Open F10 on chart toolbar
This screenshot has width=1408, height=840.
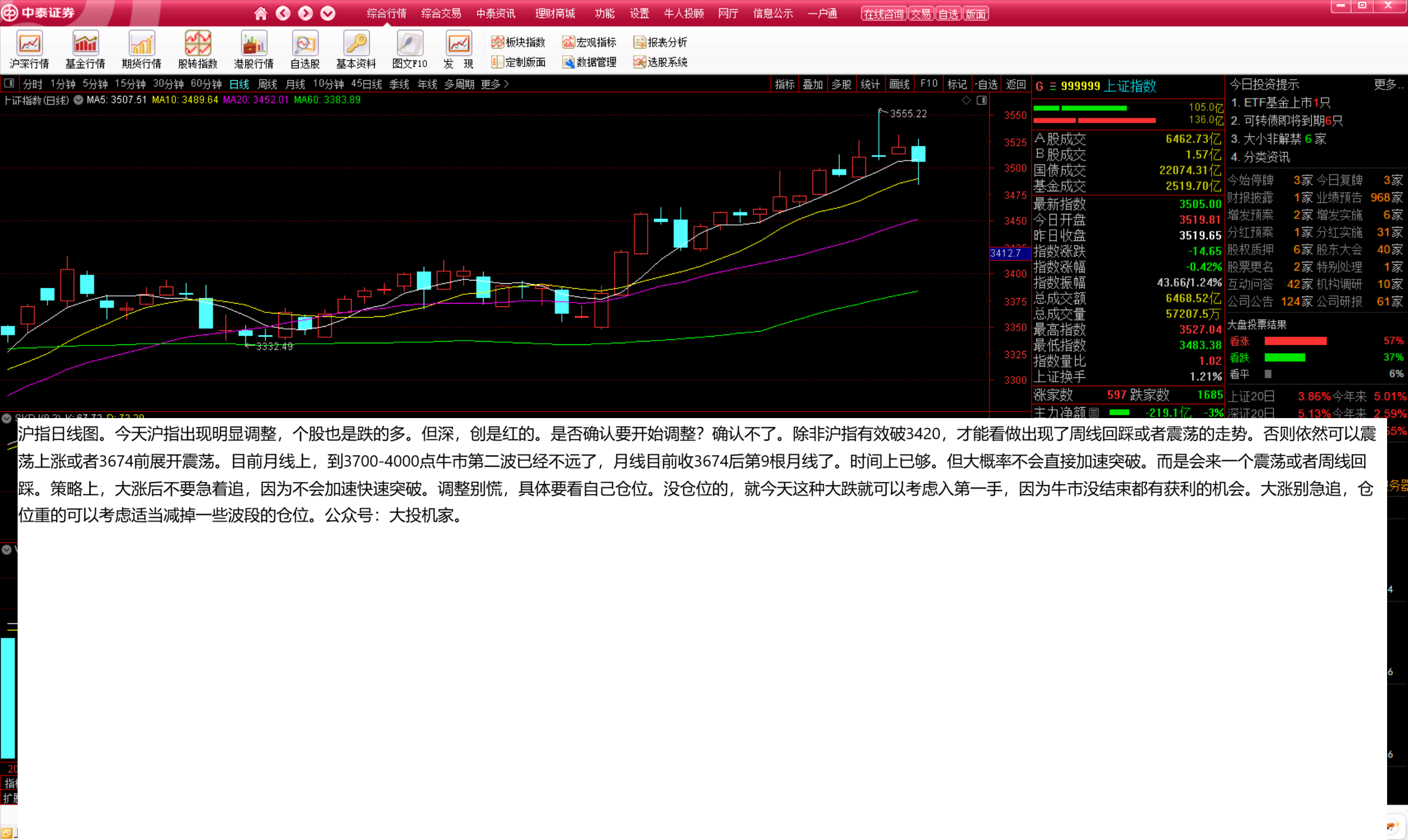pos(928,84)
